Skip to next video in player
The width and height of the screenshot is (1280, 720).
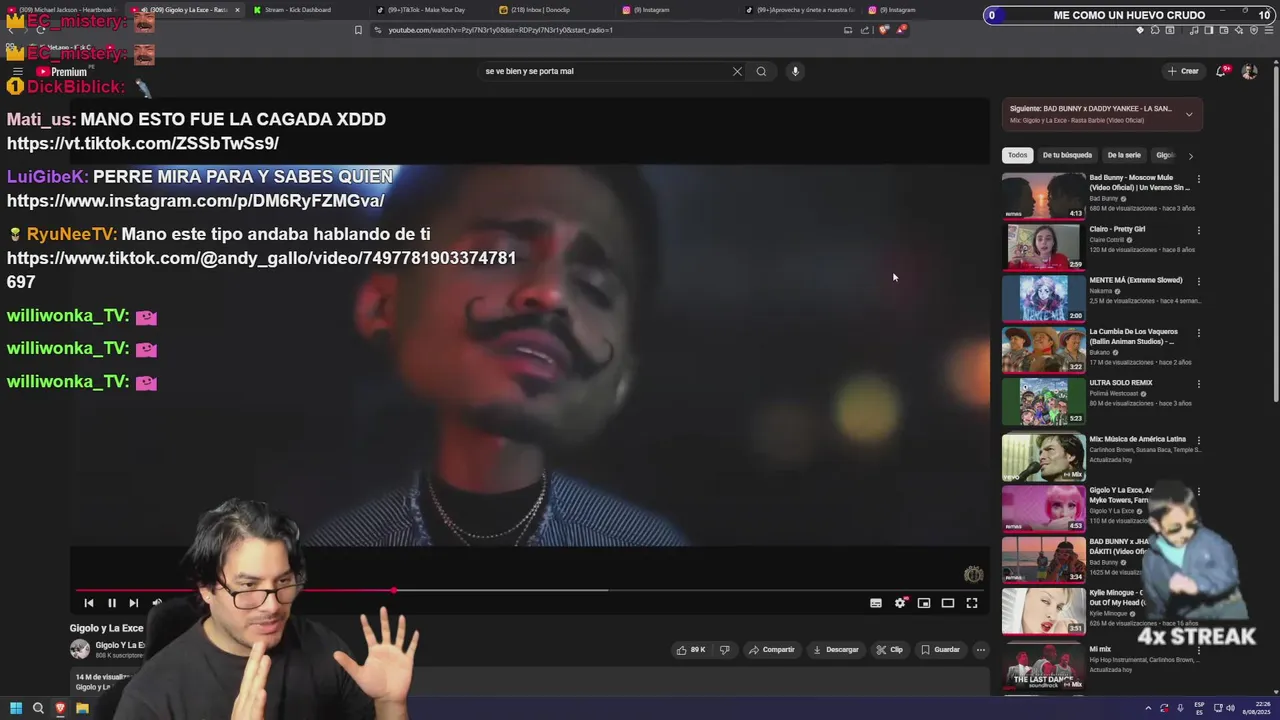tap(134, 603)
